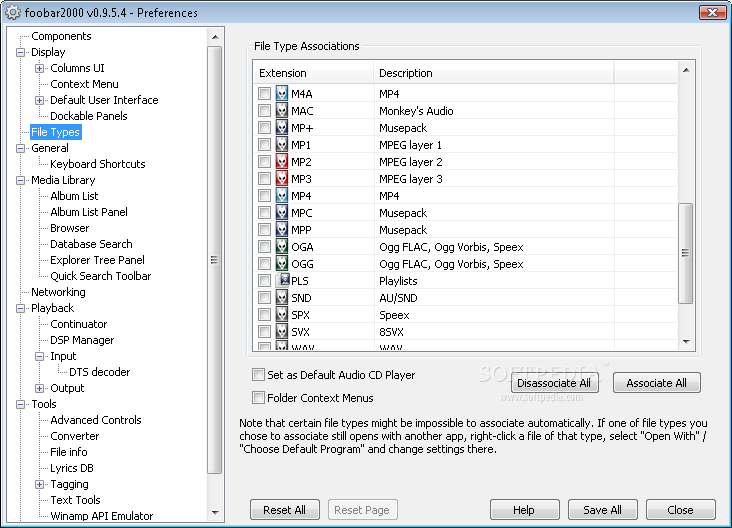Viewport: 732px width, 528px height.
Task: Click the tree panel scroll up arrow
Action: coord(215,36)
